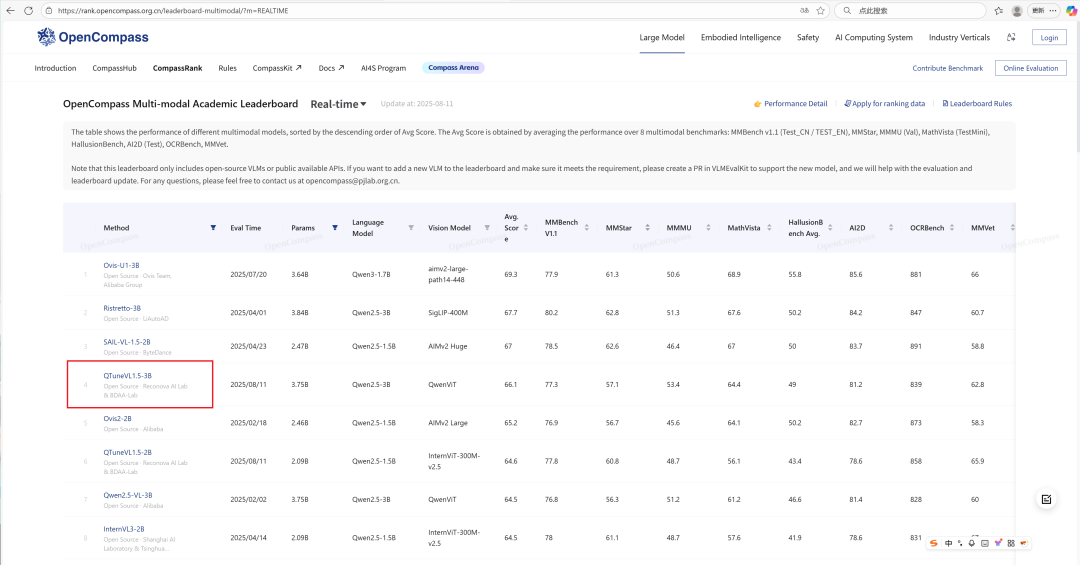Click the browser search box
The image size is (1080, 565).
(909, 10)
